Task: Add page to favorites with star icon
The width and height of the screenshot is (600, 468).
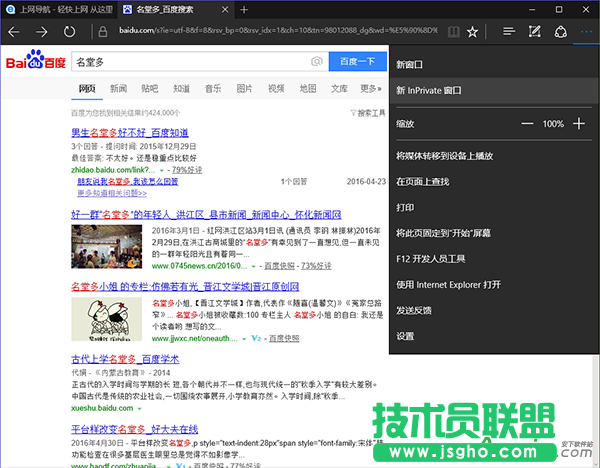Action: 473,32
